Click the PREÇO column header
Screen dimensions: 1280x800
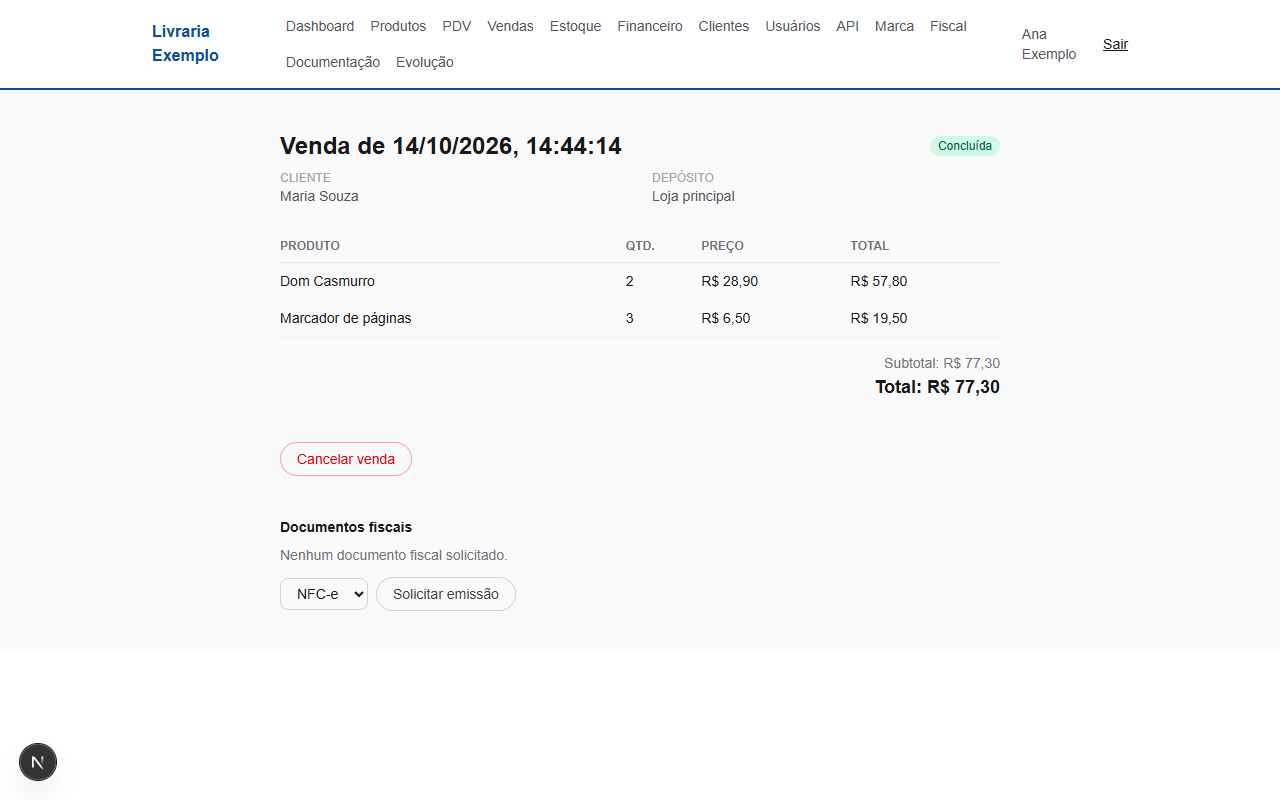pyautogui.click(x=723, y=246)
